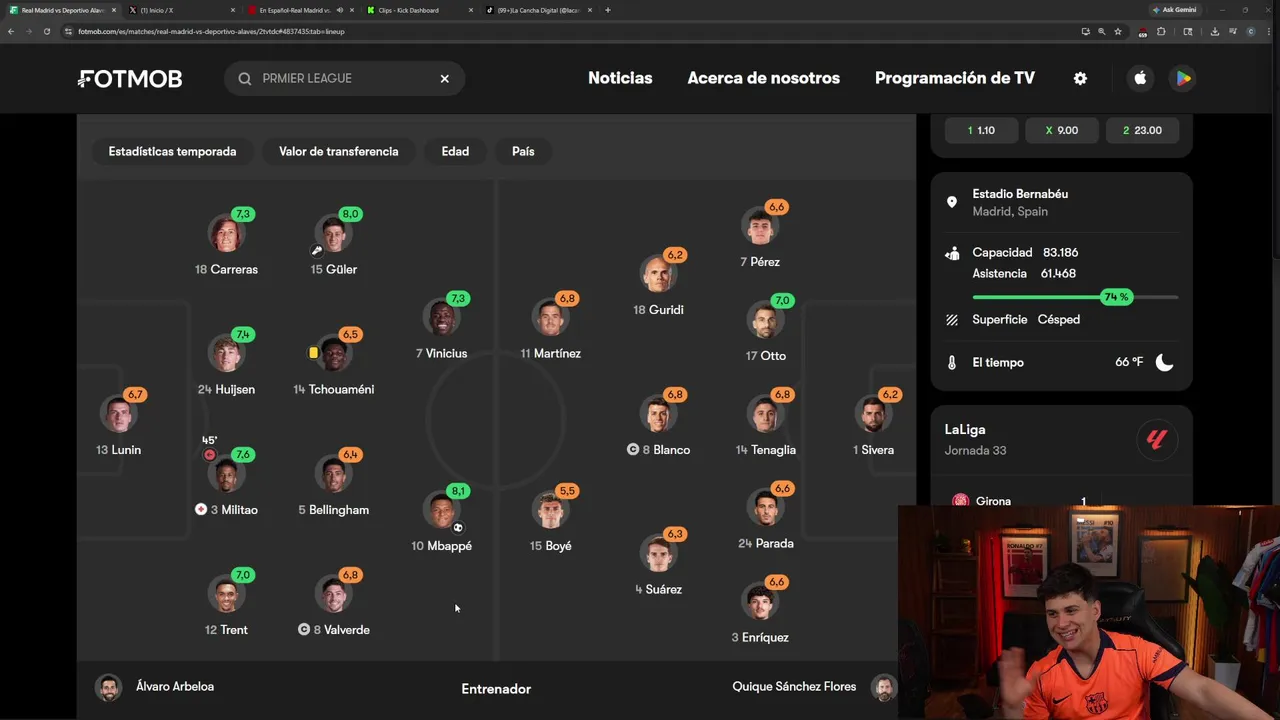
Task: Open Carreras player photo
Action: 227,233
